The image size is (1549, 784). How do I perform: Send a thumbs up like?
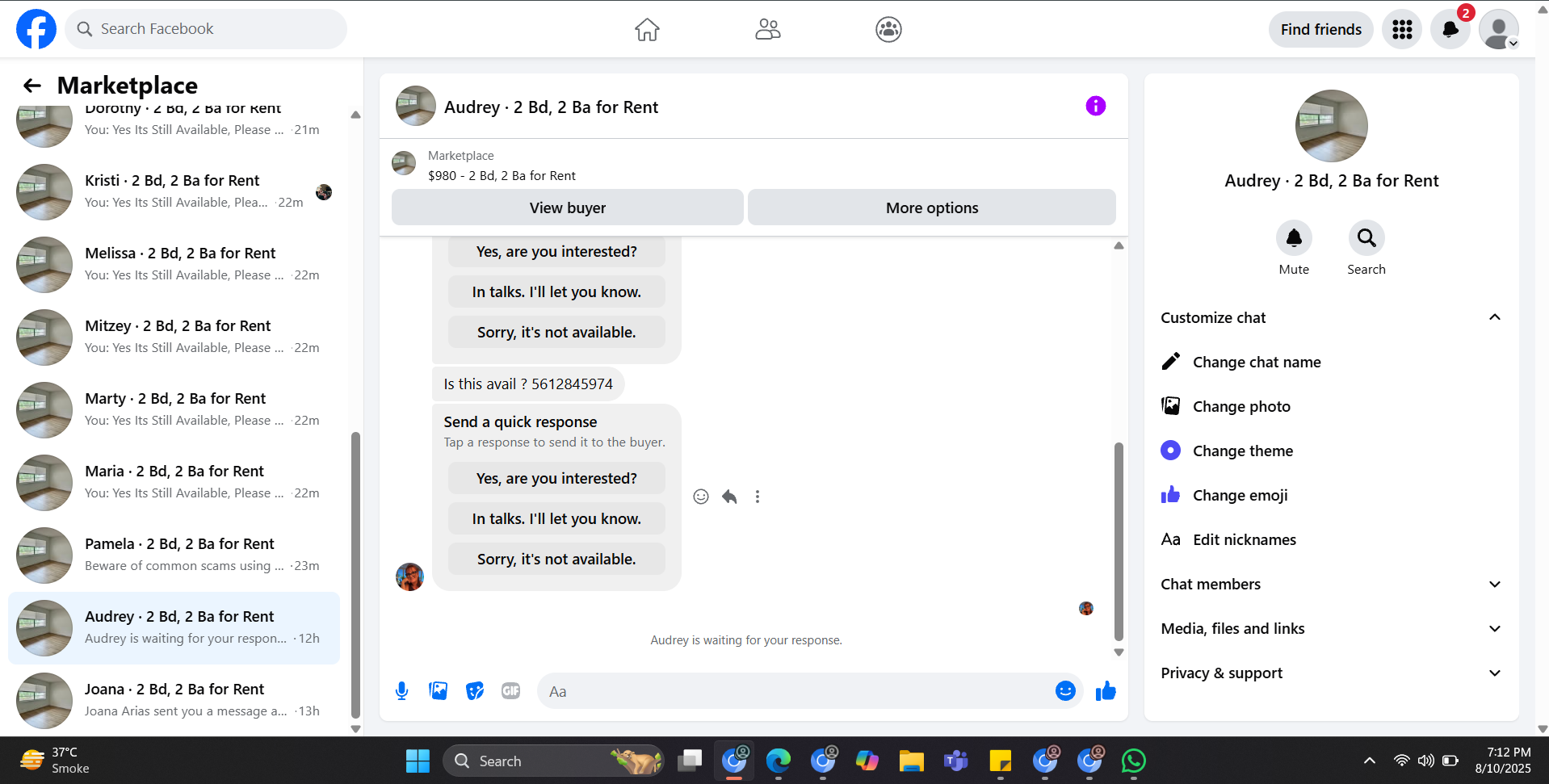[x=1106, y=691]
